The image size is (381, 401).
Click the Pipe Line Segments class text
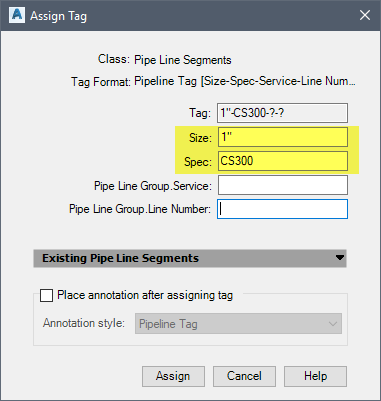tap(183, 60)
